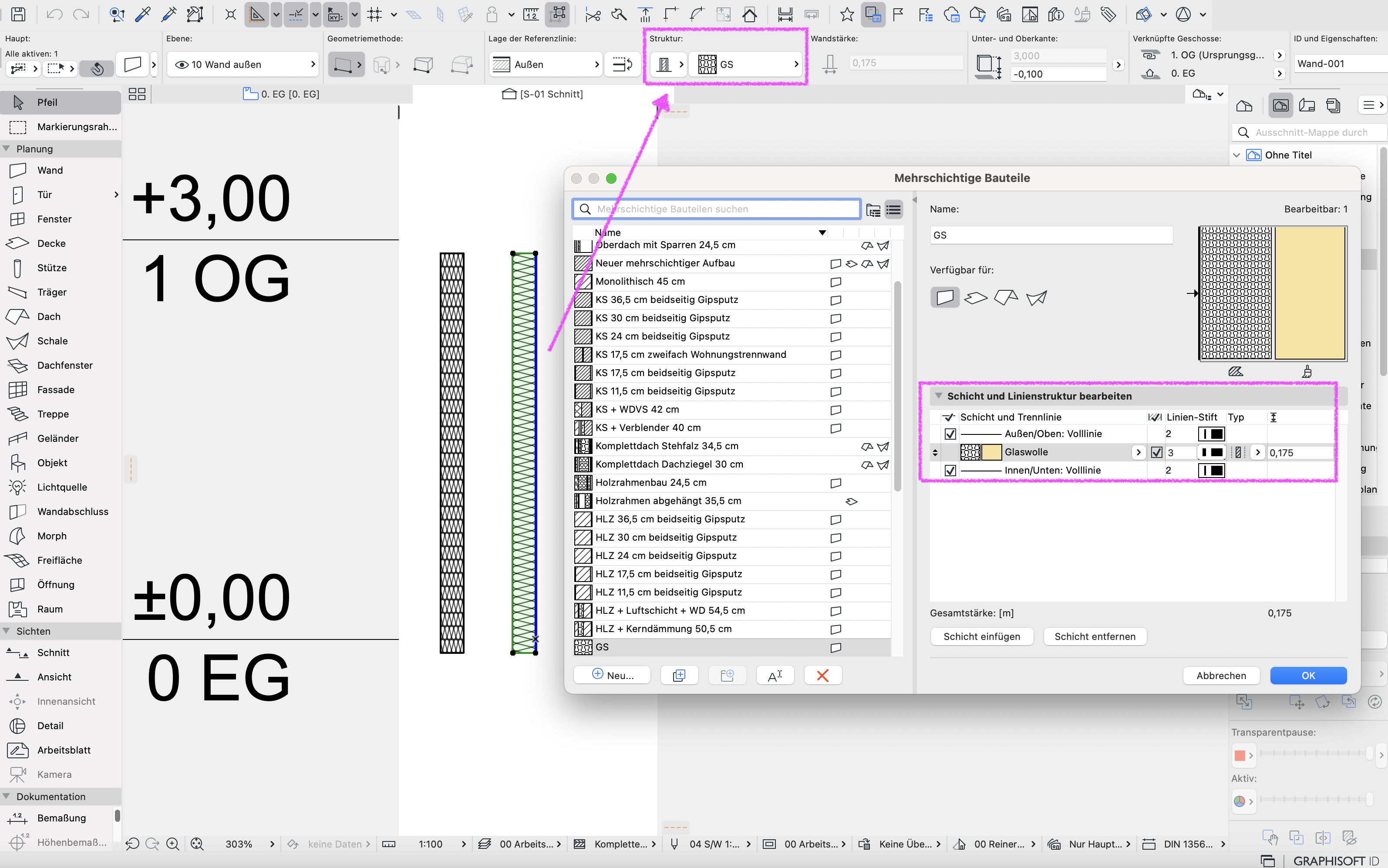
Task: Switch to the S-01 Schnitt tab
Action: (x=543, y=94)
